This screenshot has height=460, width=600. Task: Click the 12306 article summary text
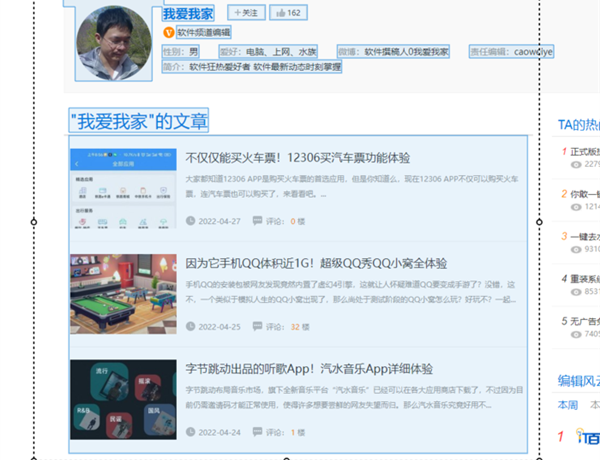coord(352,186)
